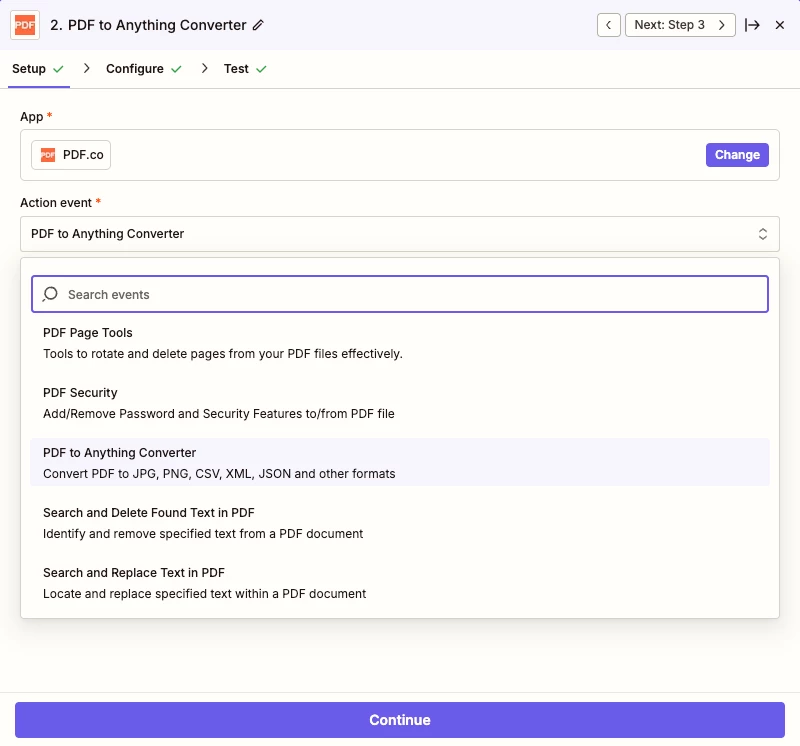The image size is (800, 746).
Task: Click the PDF.co app chip
Action: [71, 155]
